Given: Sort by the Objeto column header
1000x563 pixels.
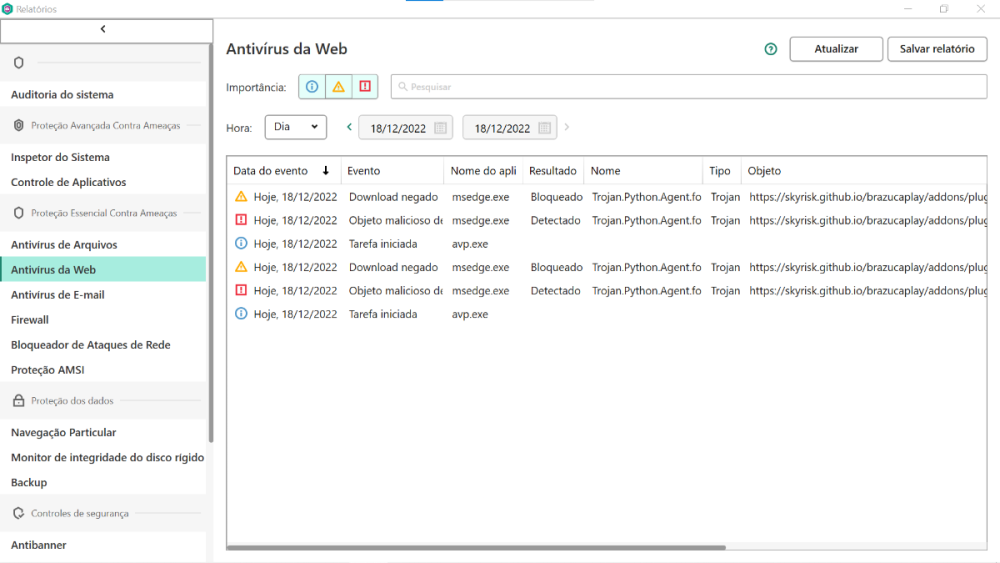Looking at the screenshot, I should (764, 171).
